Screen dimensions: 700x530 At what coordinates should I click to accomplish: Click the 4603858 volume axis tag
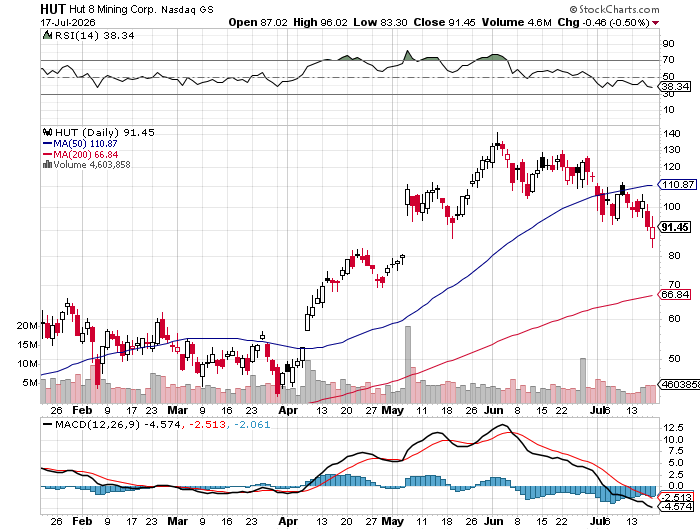pos(679,384)
